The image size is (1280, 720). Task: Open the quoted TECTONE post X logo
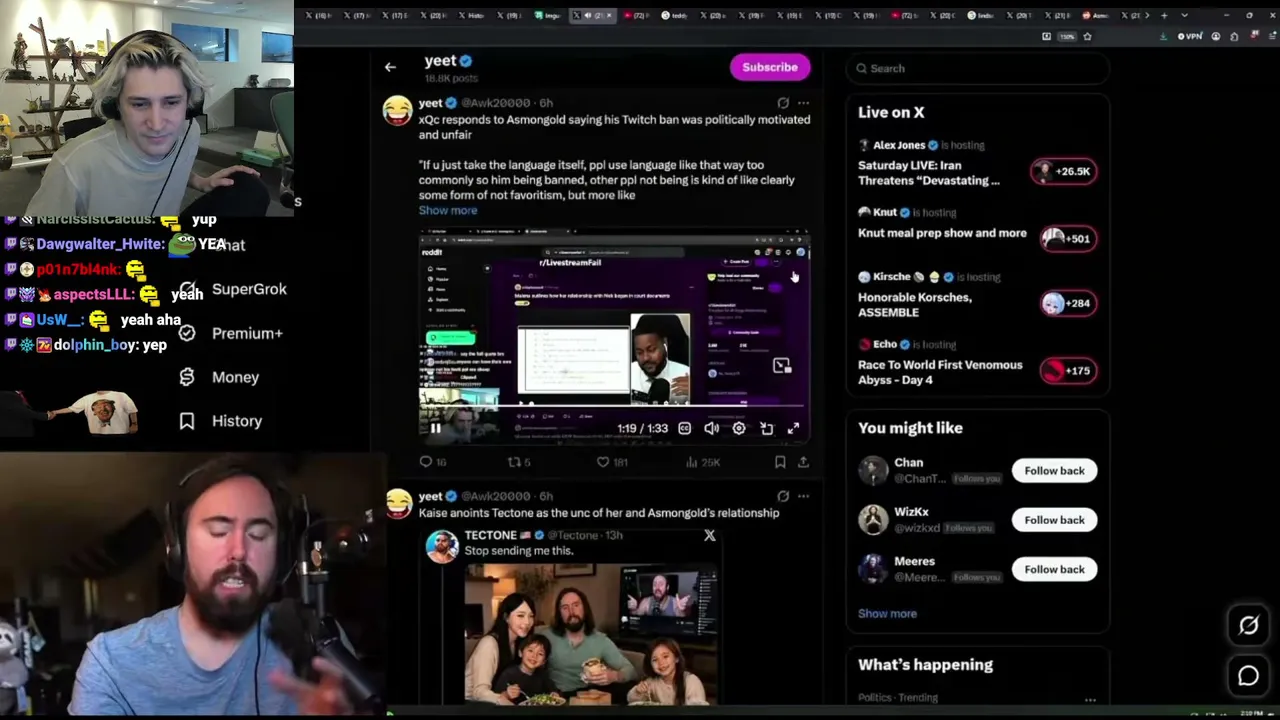[x=710, y=536]
